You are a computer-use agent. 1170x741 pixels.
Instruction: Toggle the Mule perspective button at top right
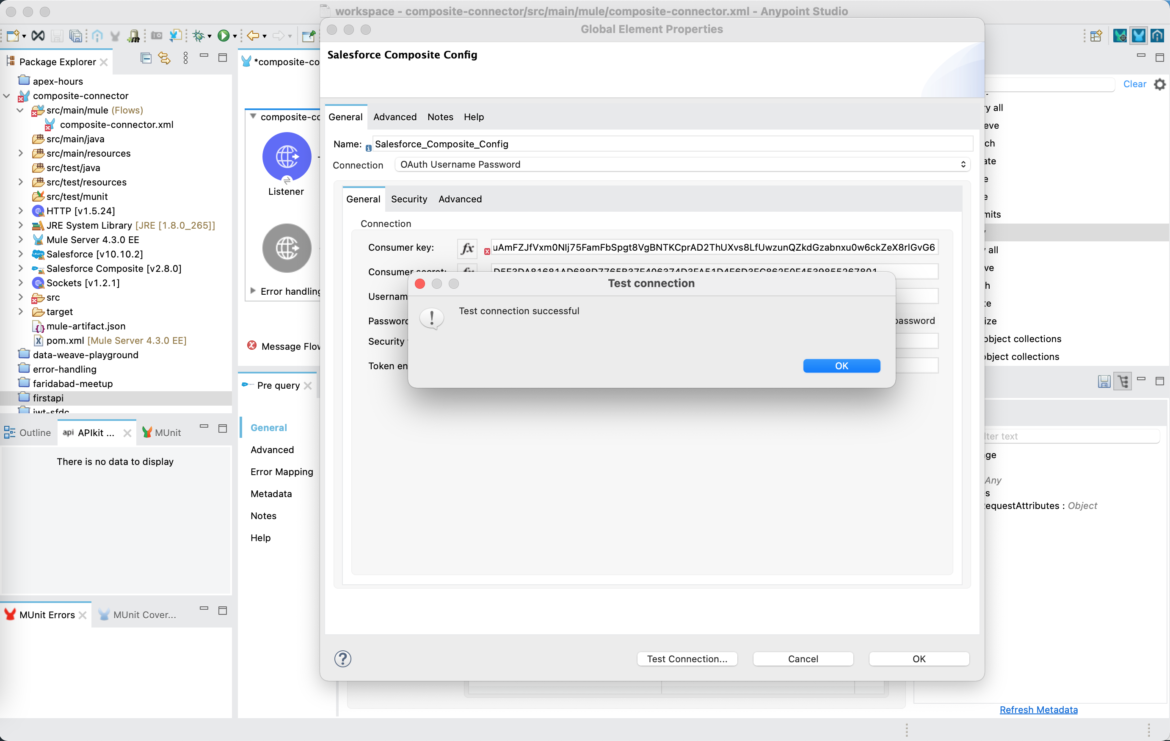pyautogui.click(x=1140, y=34)
